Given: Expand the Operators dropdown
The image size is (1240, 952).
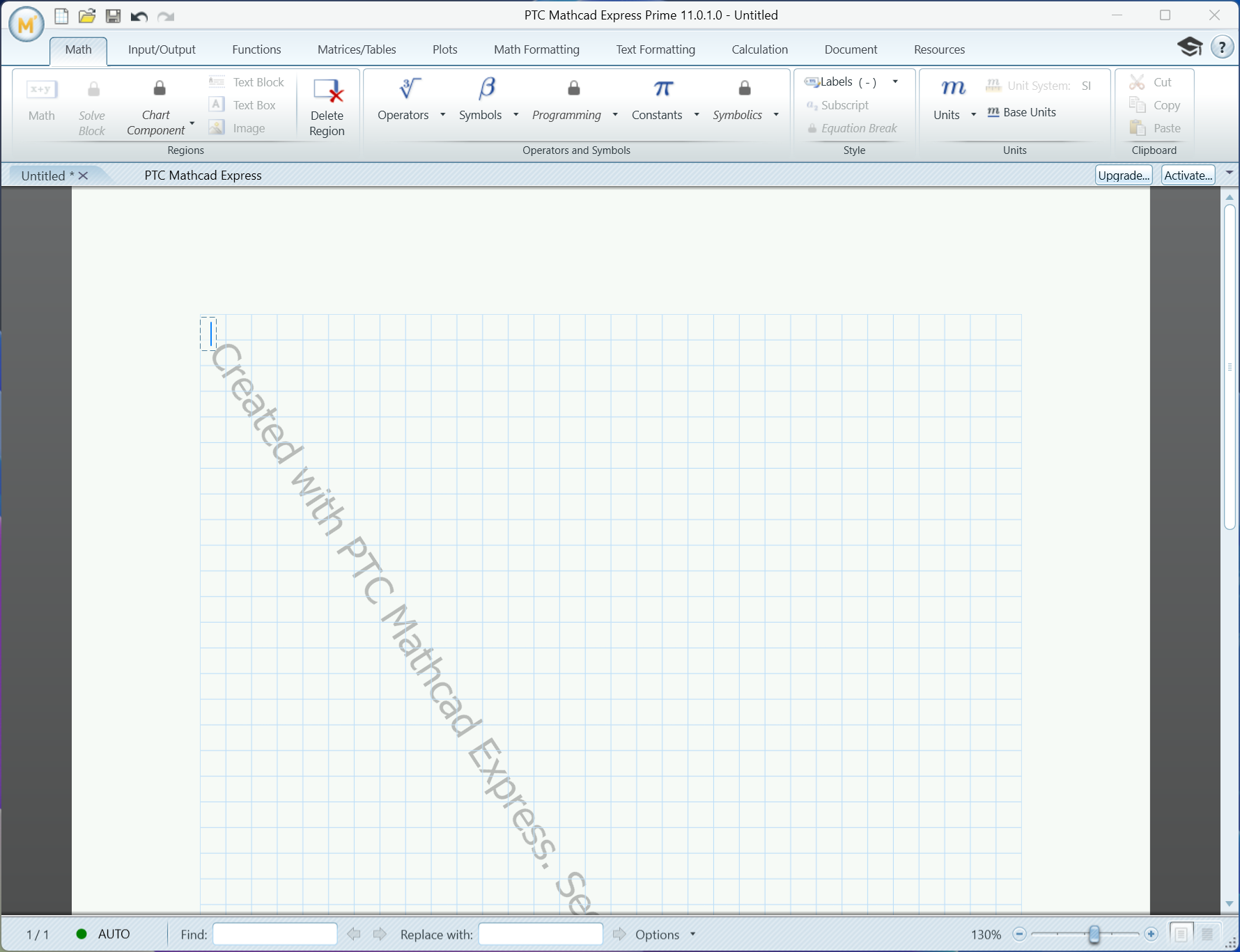Looking at the screenshot, I should coord(443,116).
